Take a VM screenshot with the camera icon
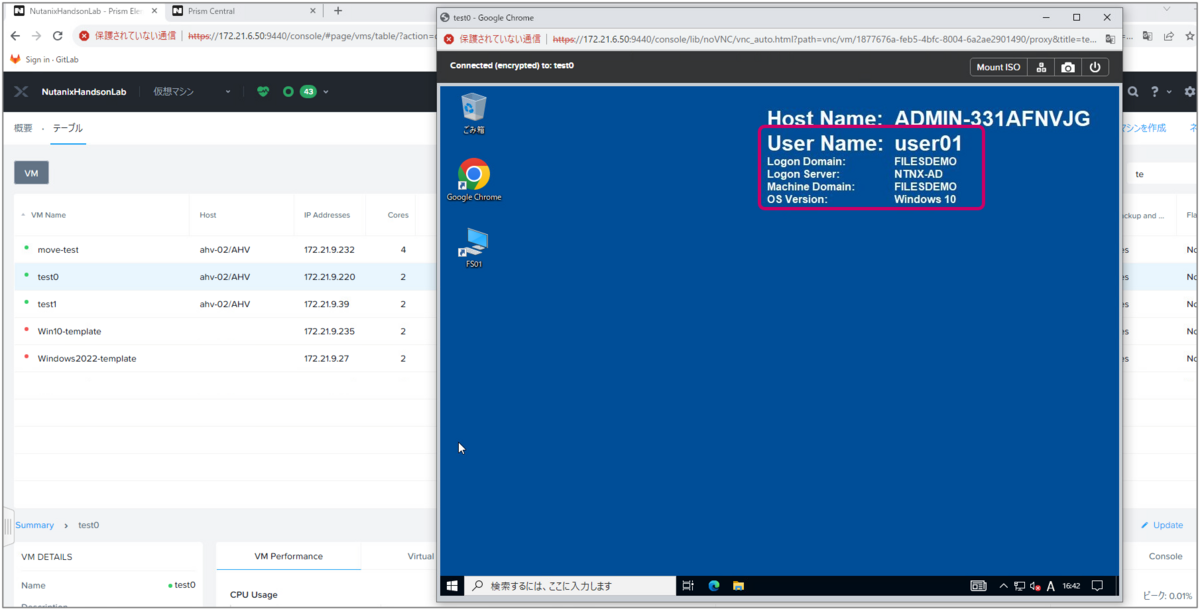1200x611 pixels. (1068, 67)
